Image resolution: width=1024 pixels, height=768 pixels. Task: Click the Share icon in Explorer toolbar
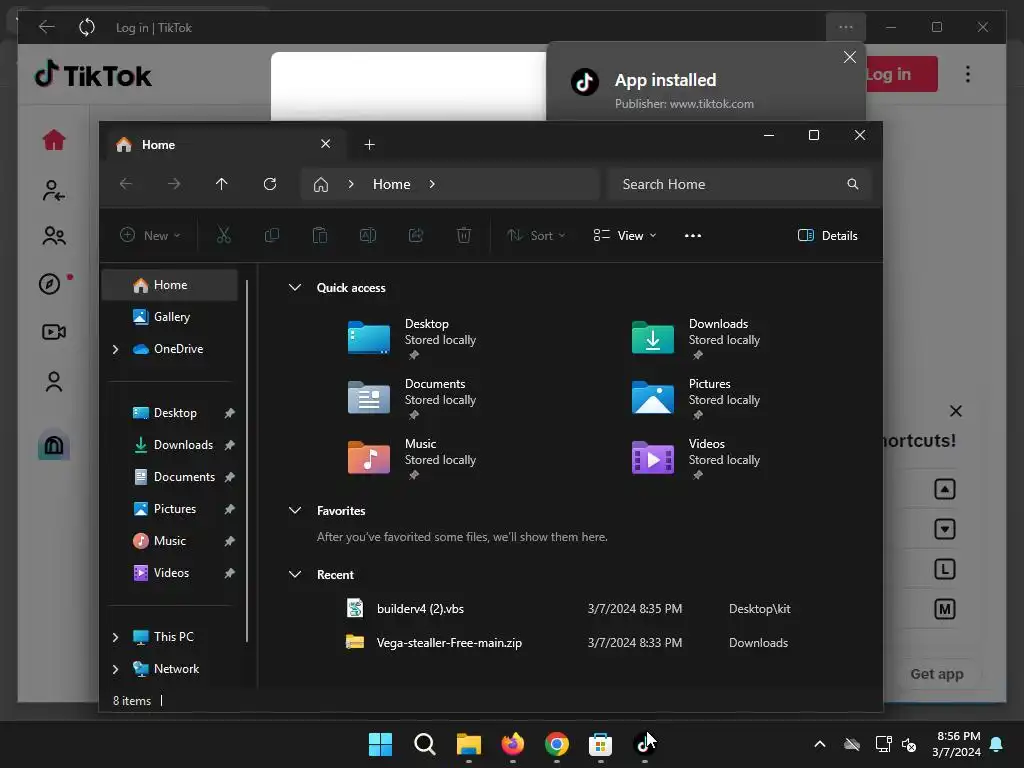416,236
